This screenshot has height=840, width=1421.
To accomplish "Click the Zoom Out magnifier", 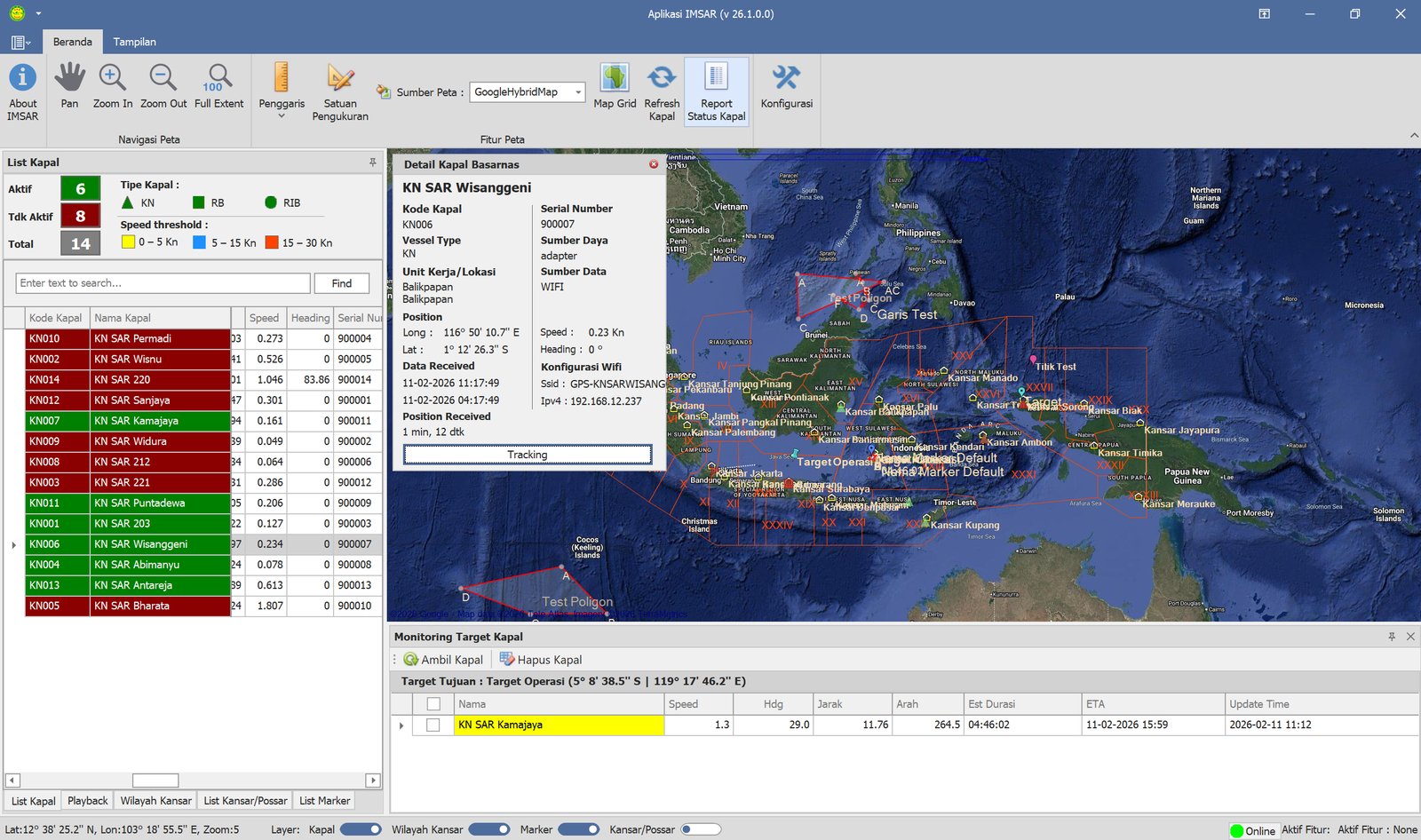I will tap(163, 86).
